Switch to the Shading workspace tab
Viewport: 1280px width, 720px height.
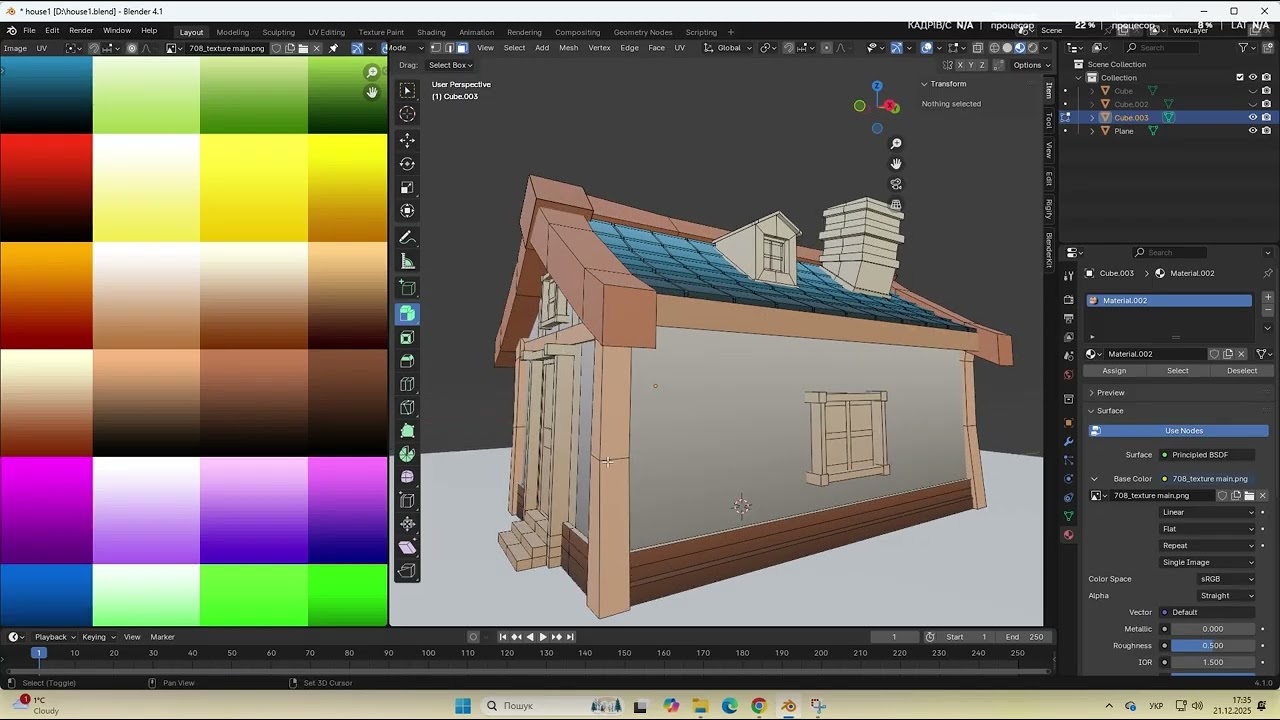point(431,32)
